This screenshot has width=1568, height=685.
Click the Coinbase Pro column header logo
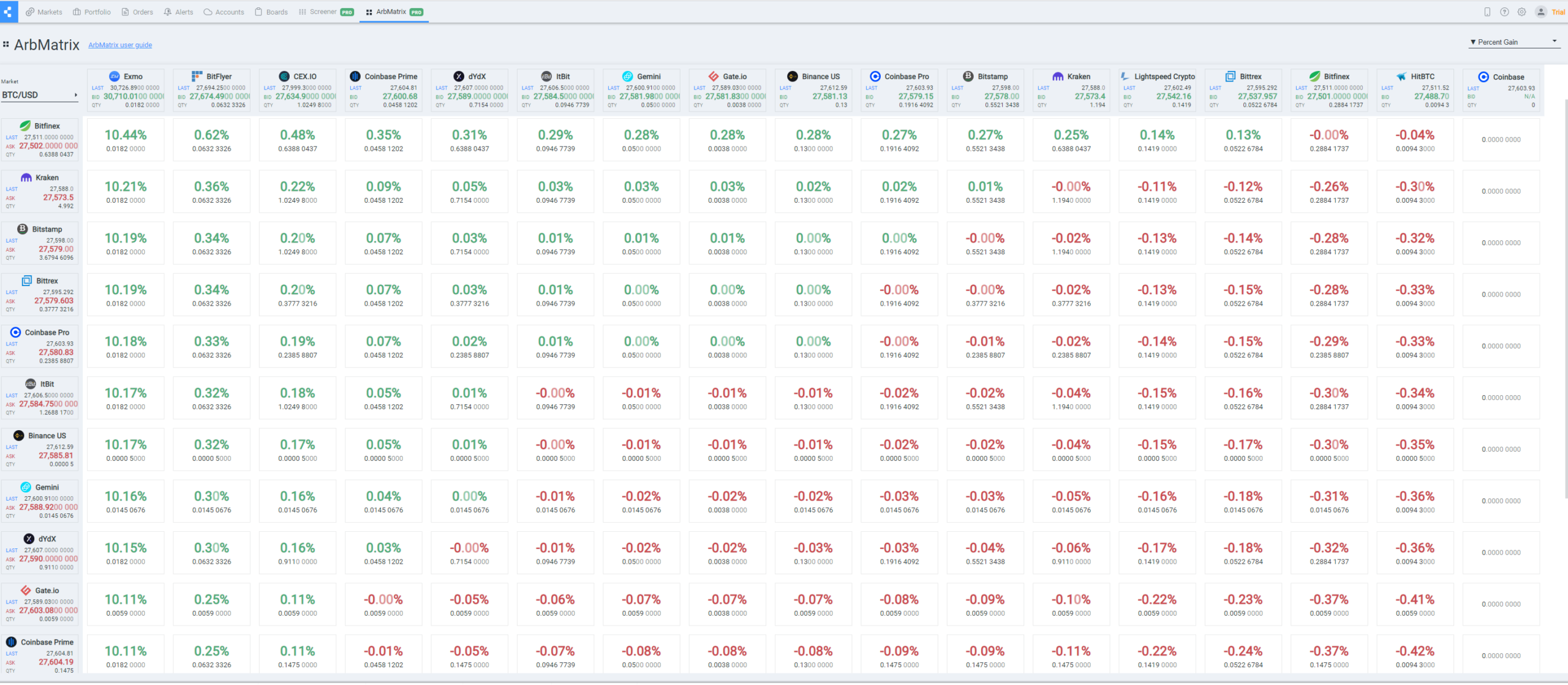(875, 77)
